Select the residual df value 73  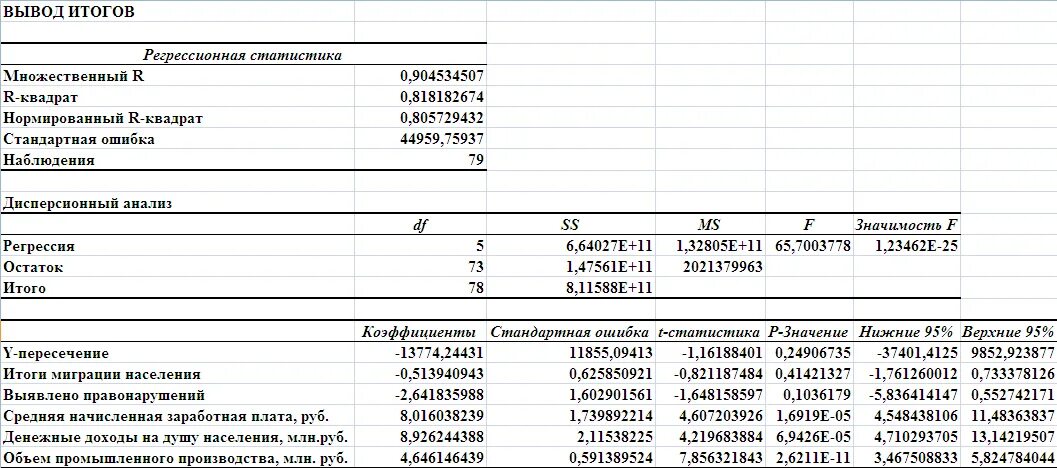tap(477, 267)
